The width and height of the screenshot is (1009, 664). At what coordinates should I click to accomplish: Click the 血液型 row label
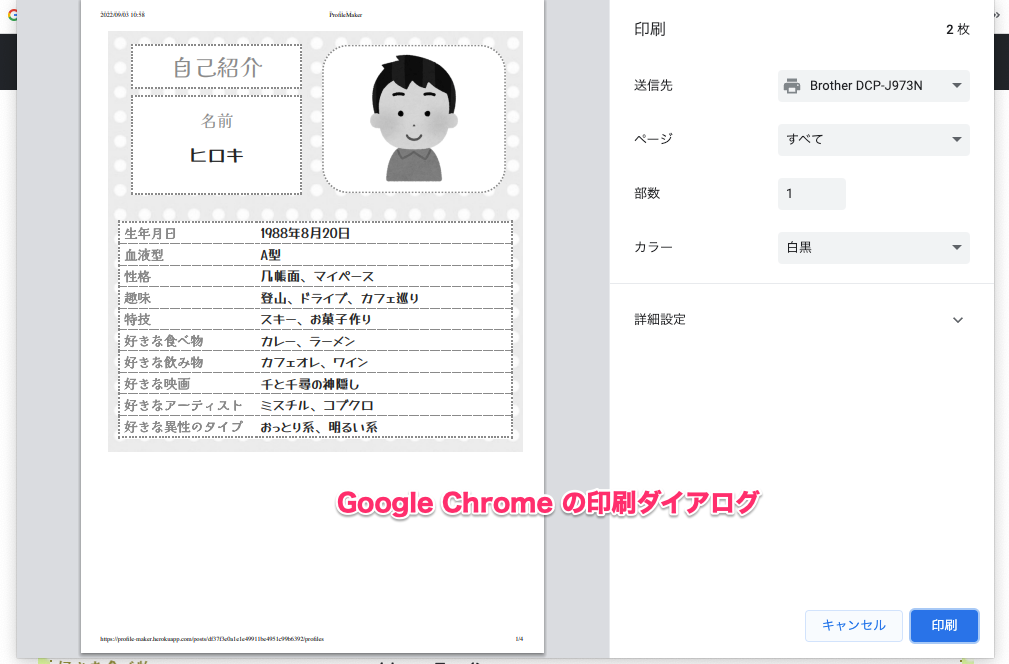tap(144, 255)
